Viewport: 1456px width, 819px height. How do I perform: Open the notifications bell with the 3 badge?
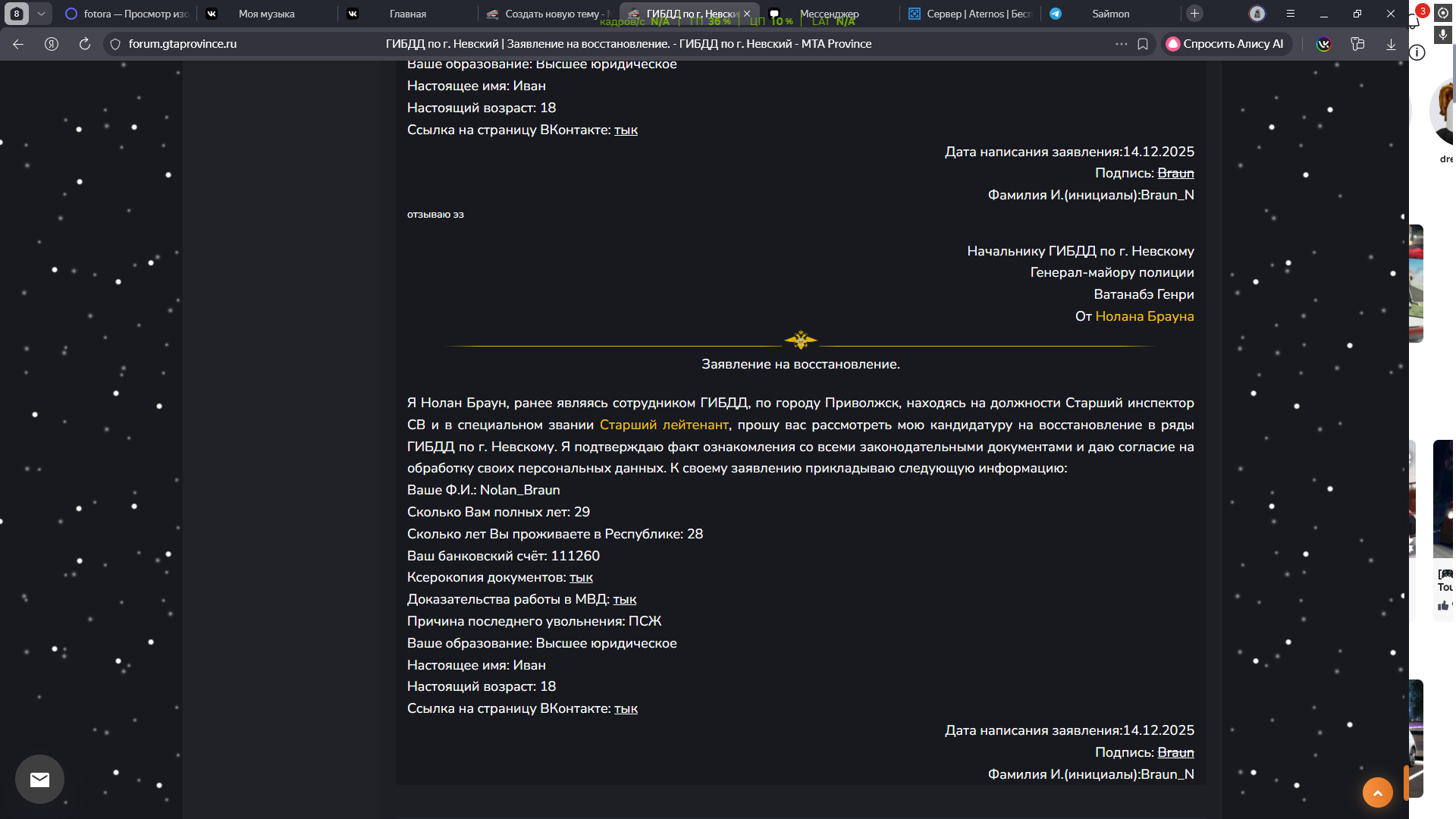tap(1415, 20)
